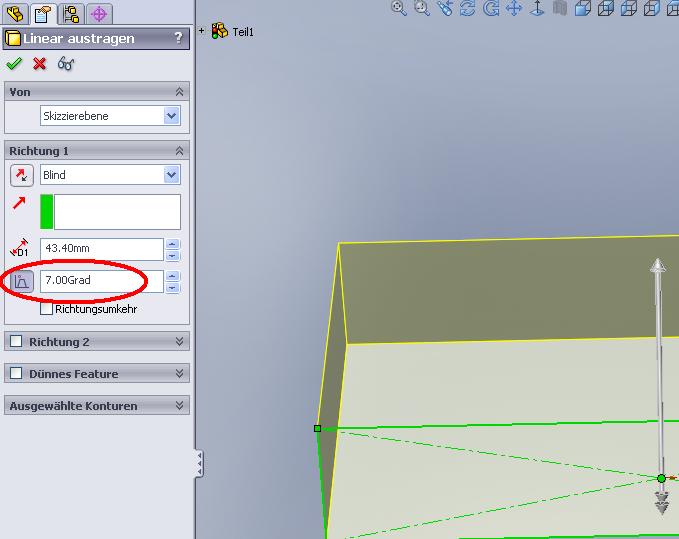Click the red extrusion direction arrow icon
This screenshot has height=539, width=679.
point(19,203)
